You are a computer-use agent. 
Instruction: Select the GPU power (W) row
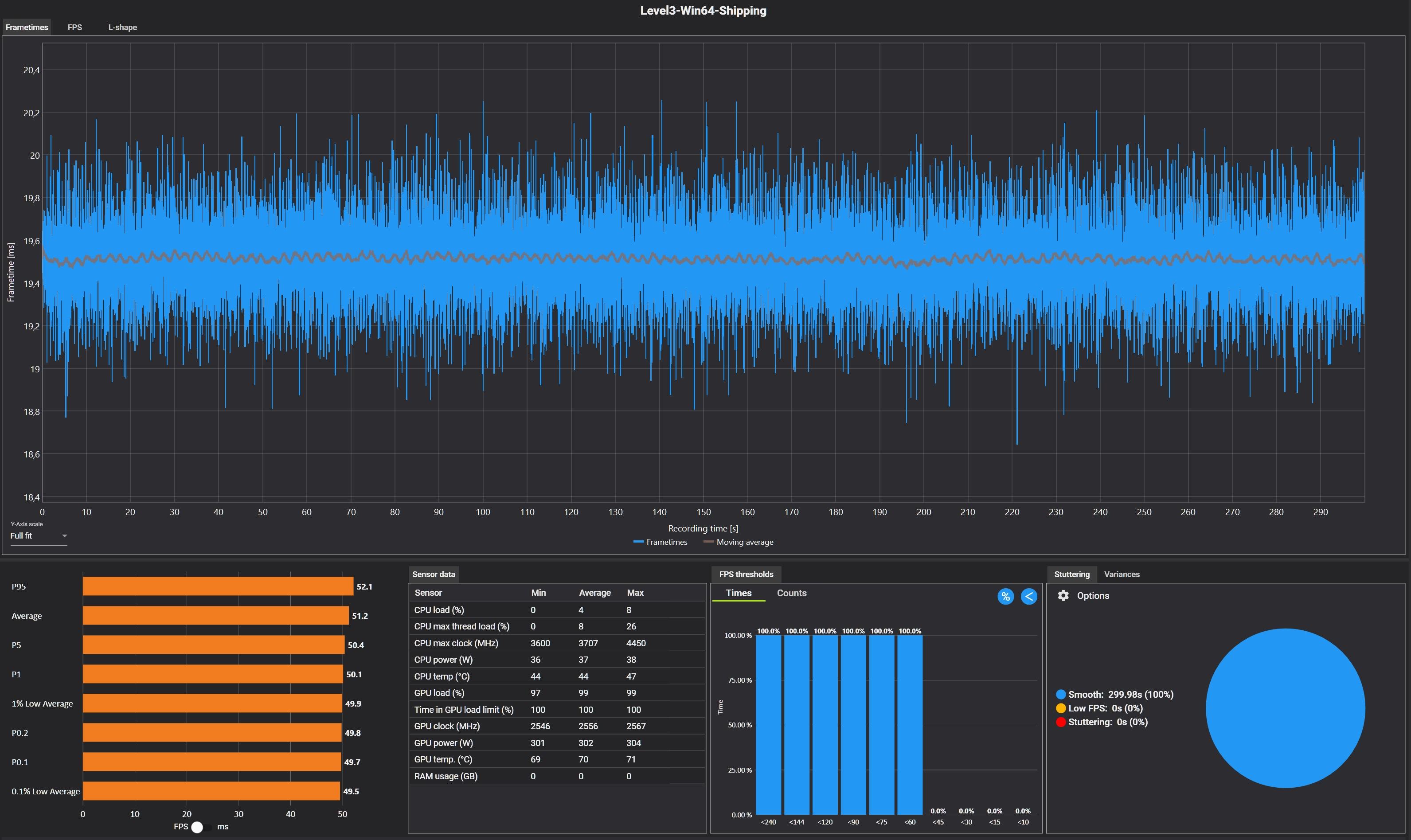557,743
